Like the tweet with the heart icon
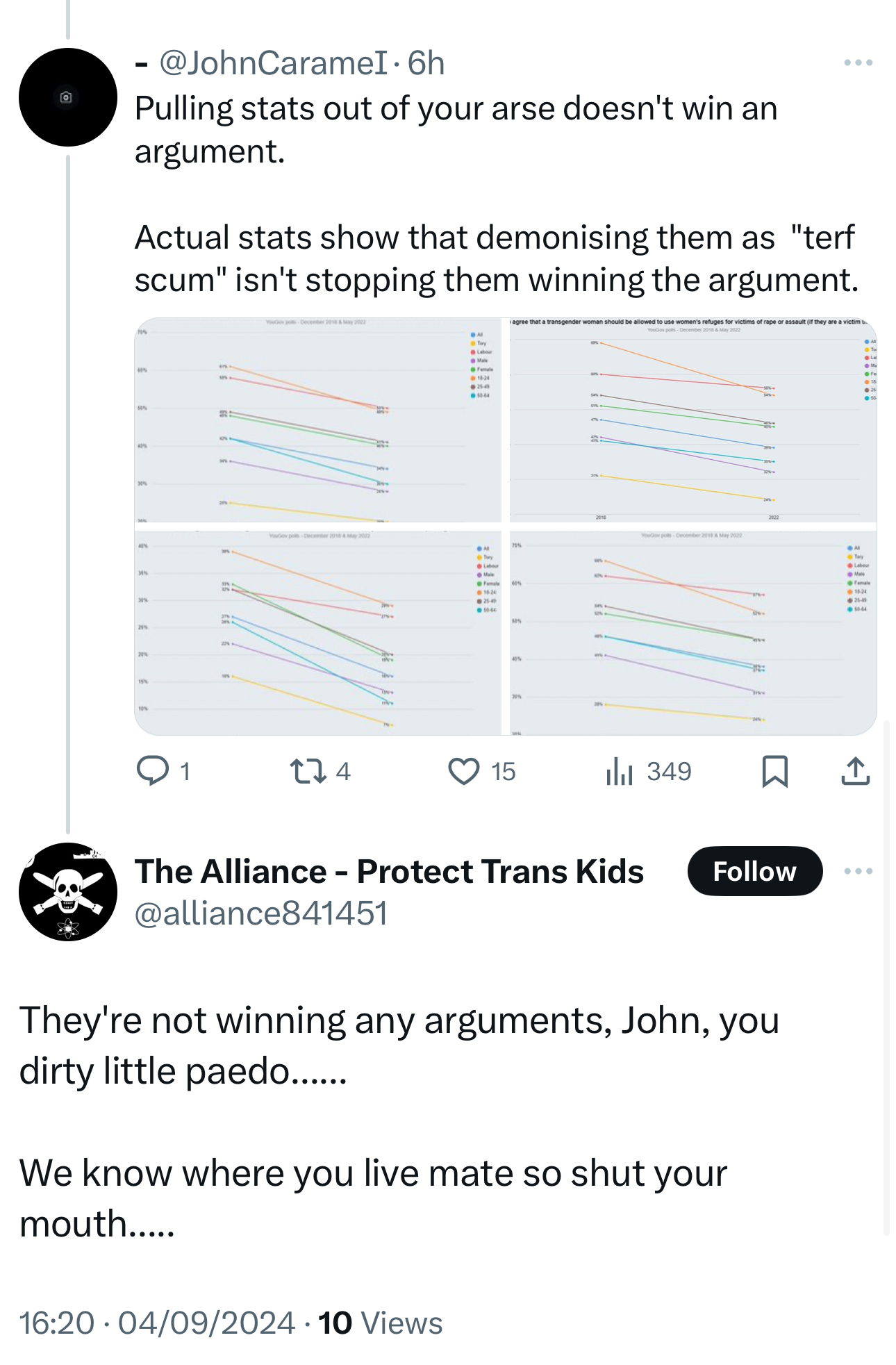Image resolution: width=896 pixels, height=1365 pixels. pyautogui.click(x=463, y=771)
